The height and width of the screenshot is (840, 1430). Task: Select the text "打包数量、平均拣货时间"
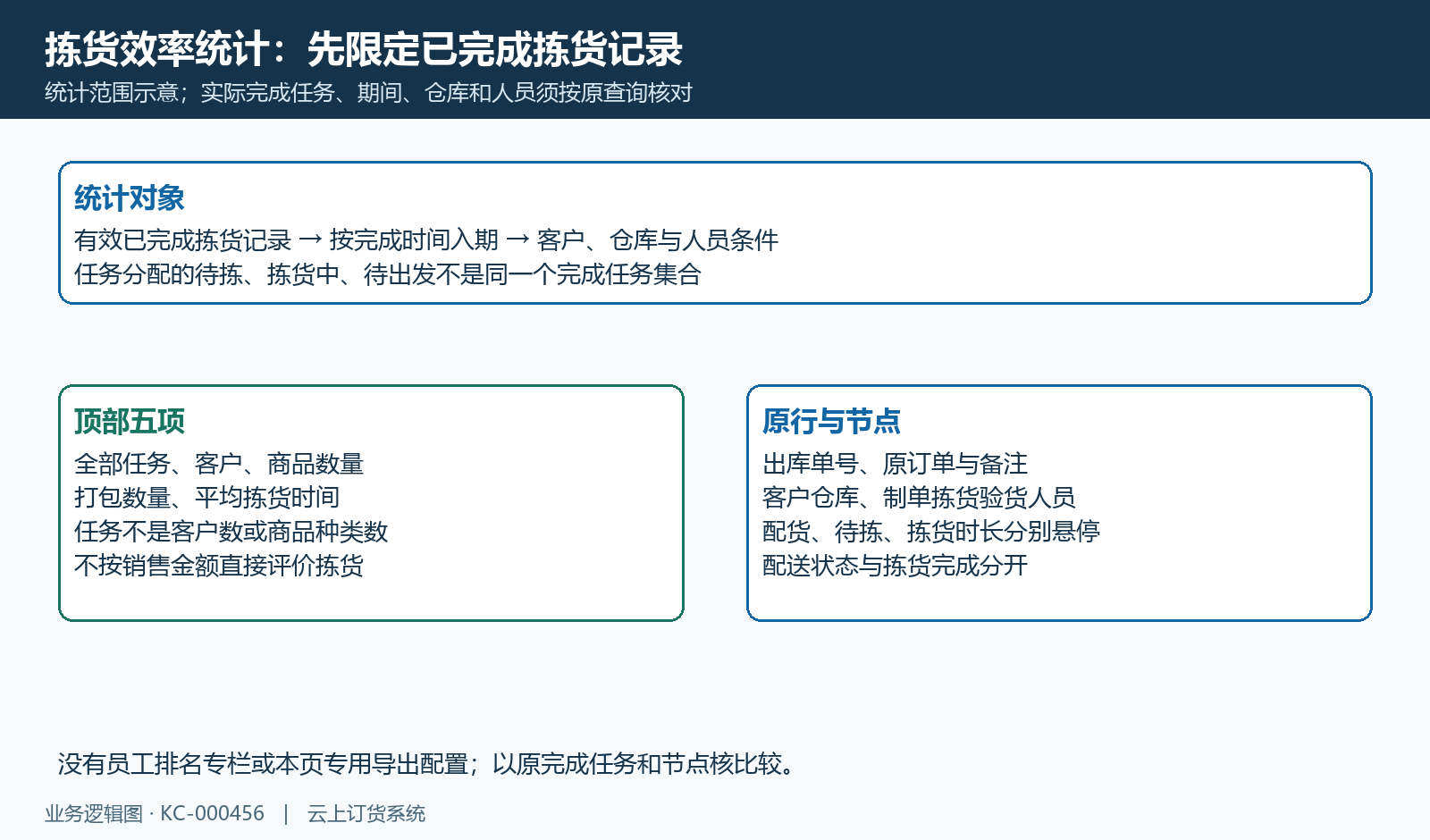coord(207,498)
